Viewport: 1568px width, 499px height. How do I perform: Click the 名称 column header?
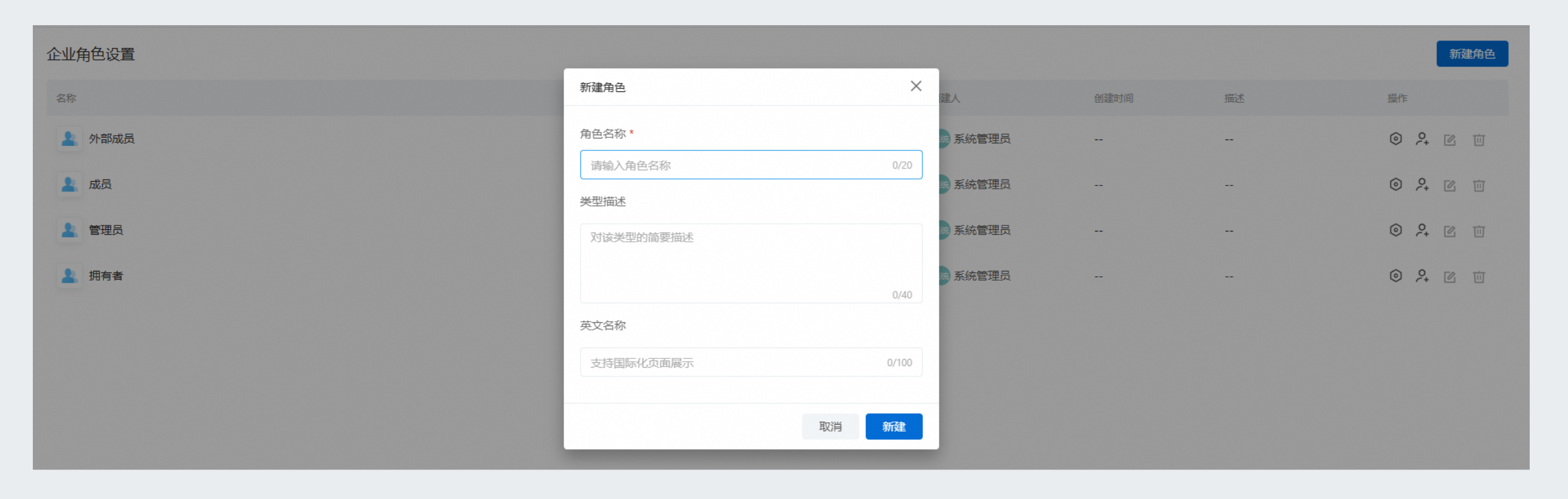pyautogui.click(x=66, y=98)
